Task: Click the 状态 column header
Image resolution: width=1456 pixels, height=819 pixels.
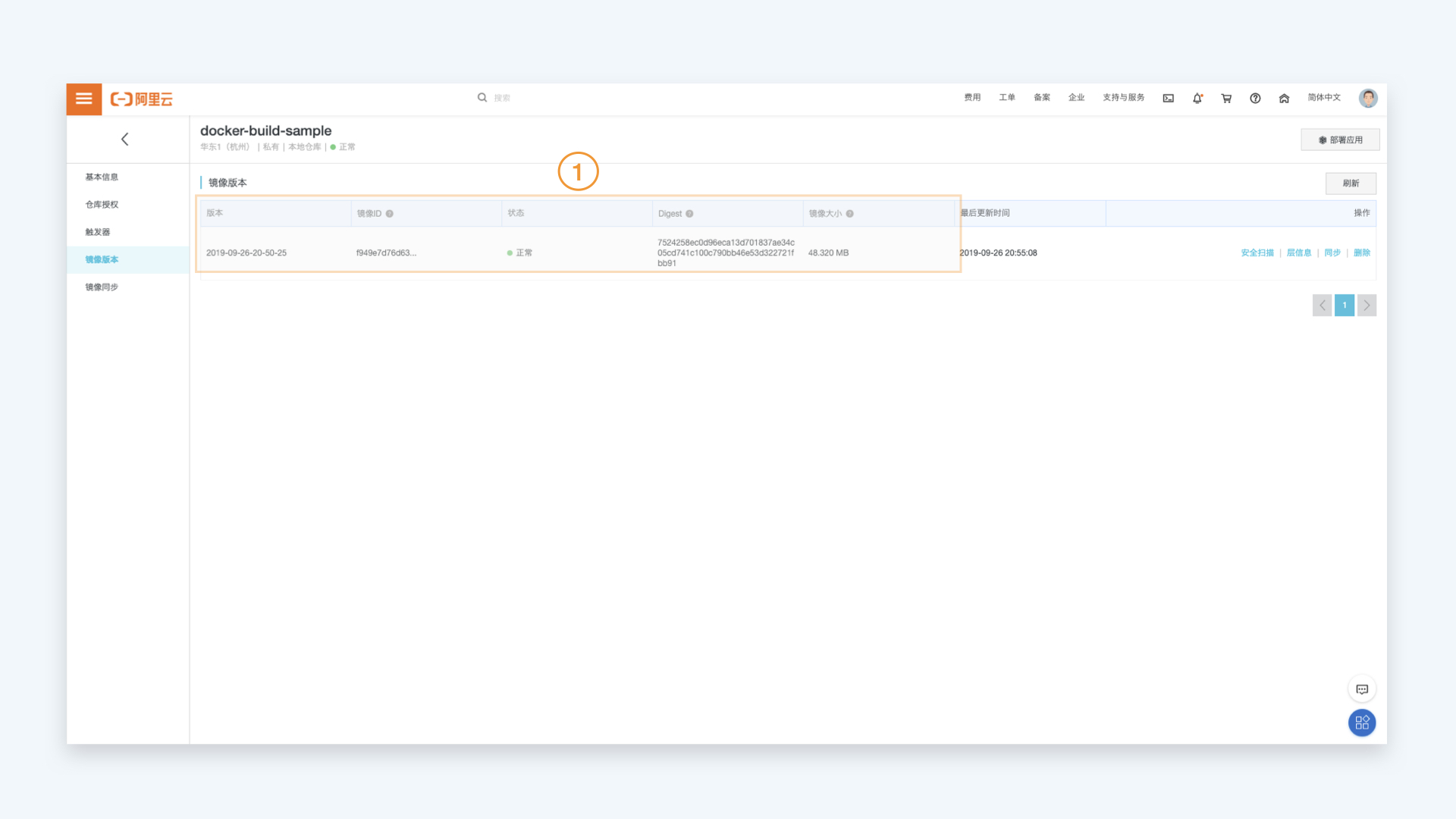Action: pyautogui.click(x=516, y=213)
